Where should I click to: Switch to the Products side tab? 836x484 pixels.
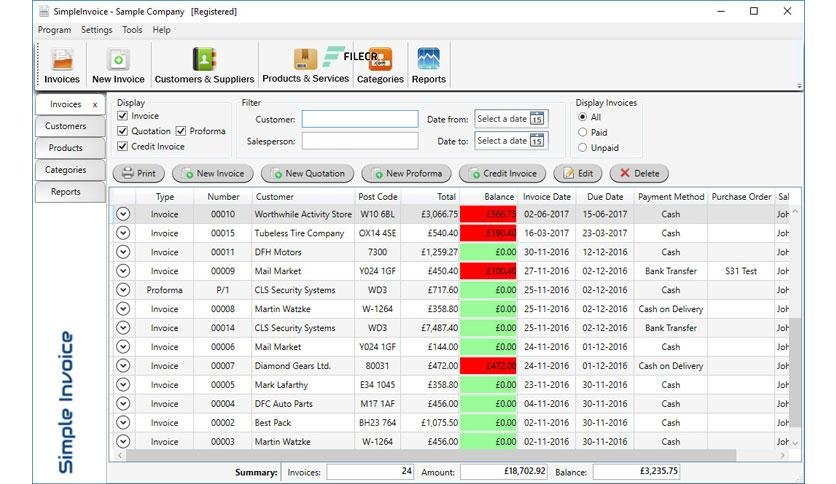point(70,148)
